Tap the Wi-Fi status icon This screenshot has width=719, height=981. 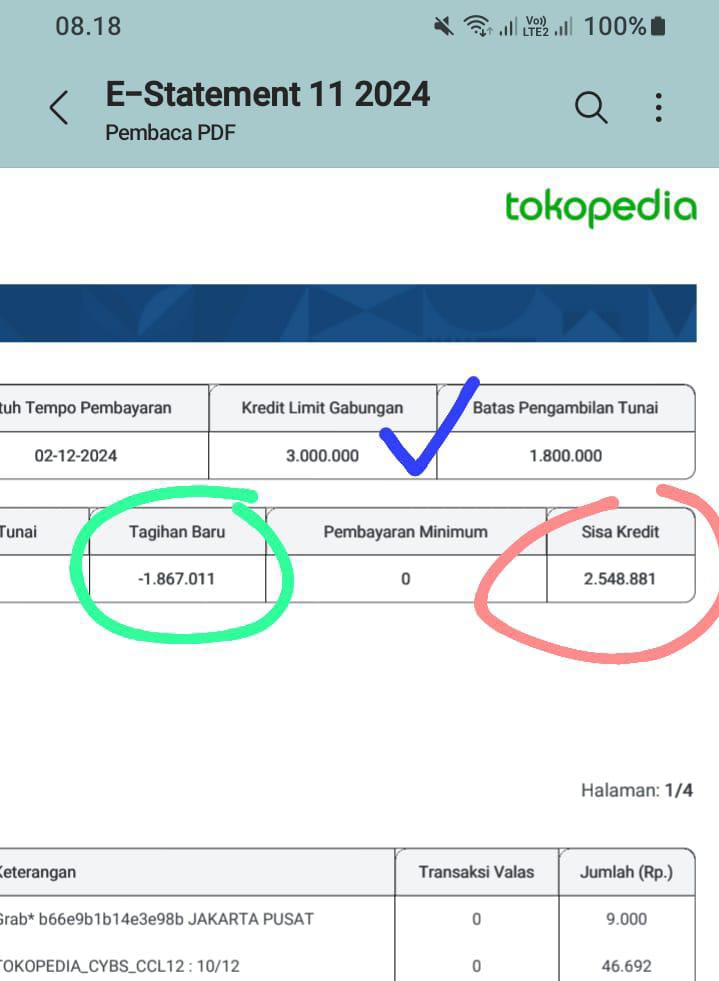tap(477, 26)
